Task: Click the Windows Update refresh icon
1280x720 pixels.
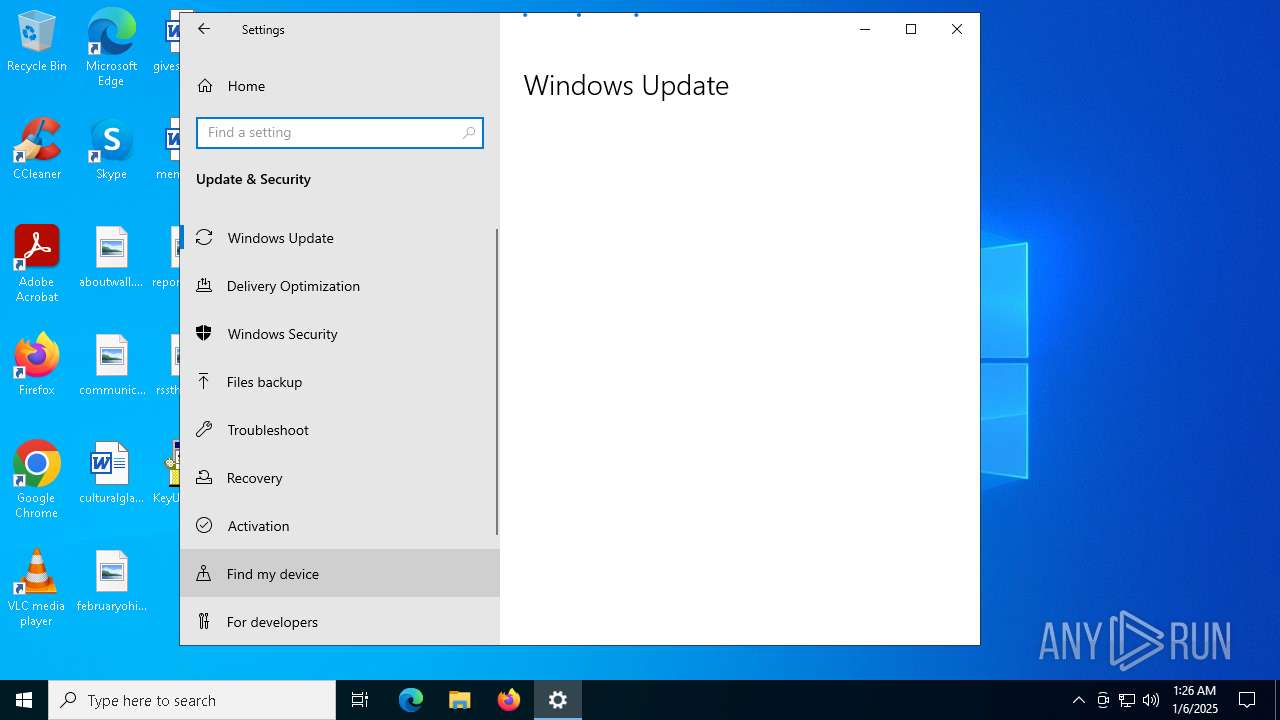Action: (204, 238)
